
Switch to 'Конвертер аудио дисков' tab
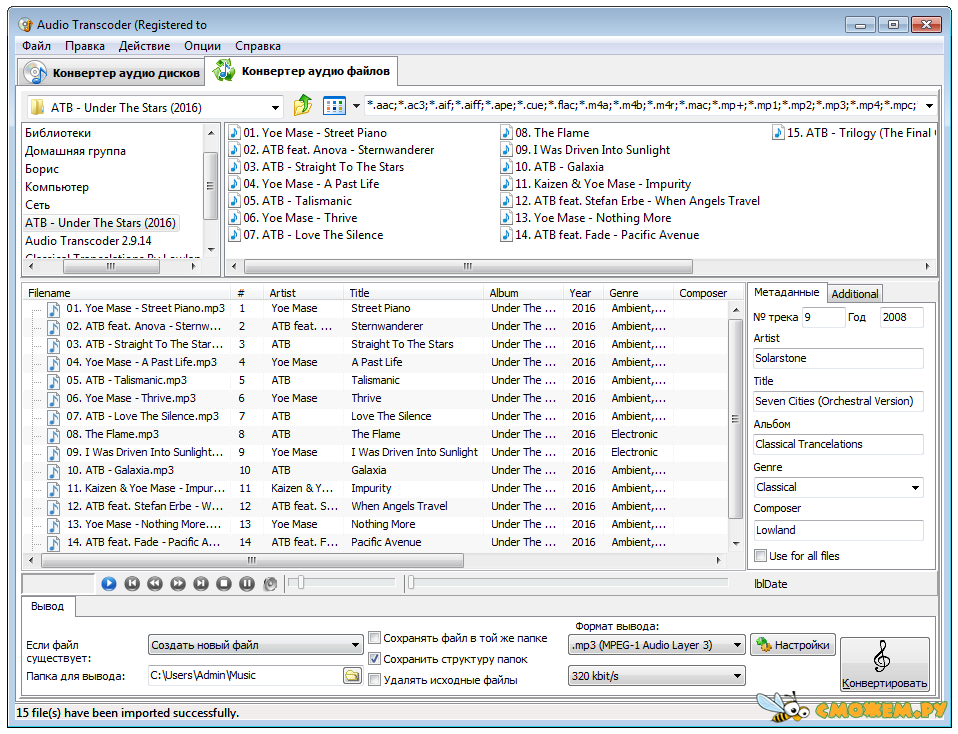(111, 73)
